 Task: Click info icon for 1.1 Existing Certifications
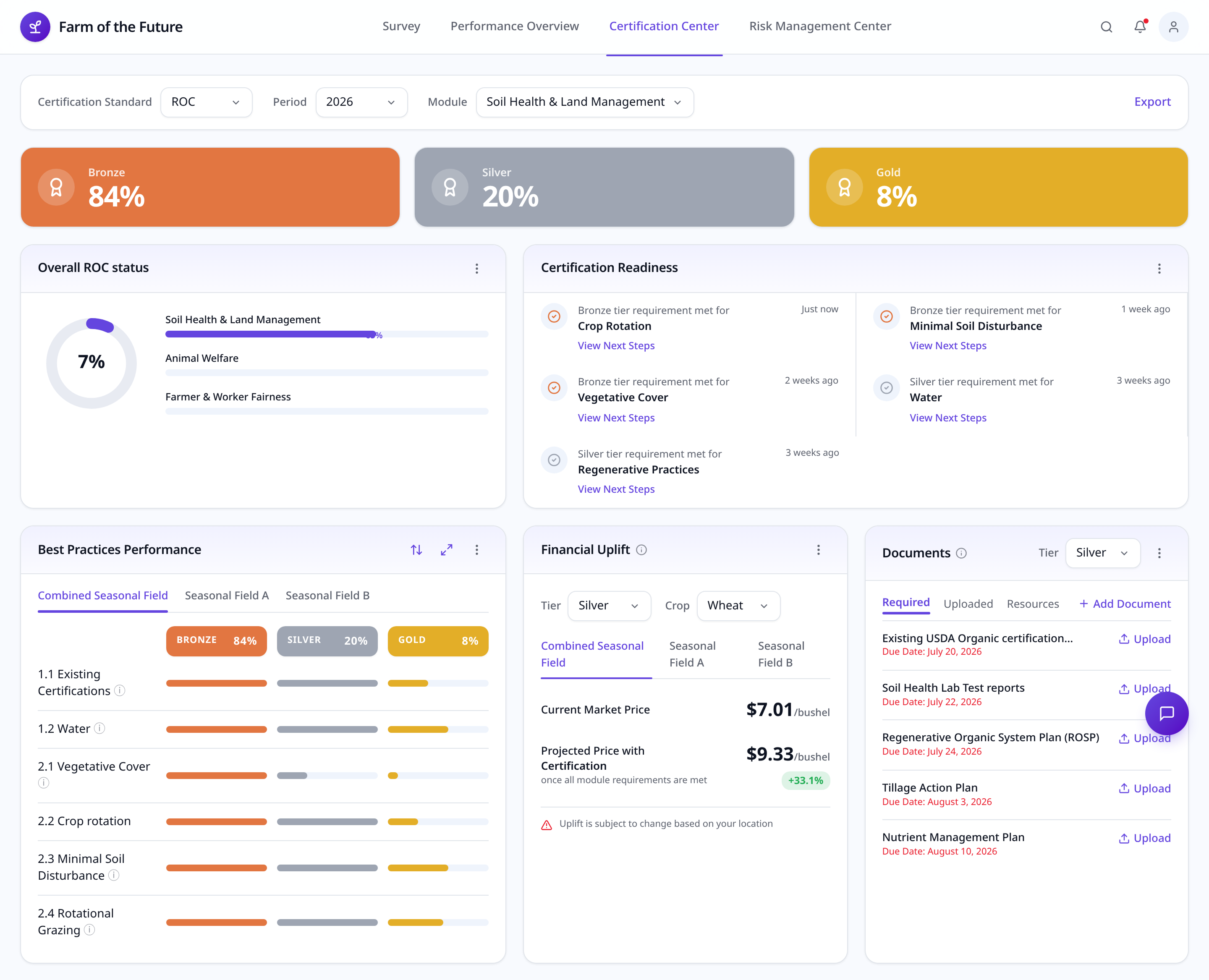point(120,690)
